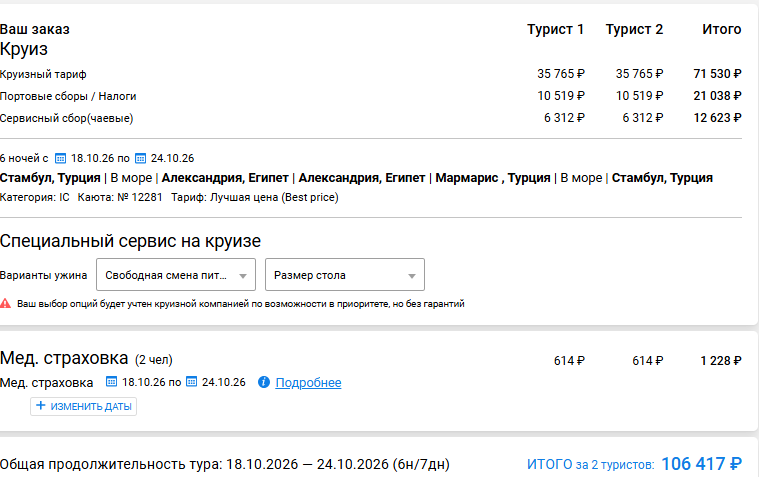Screen dimensions: 759x477
Task: Click ИТОГО за 2 туристов label
Action: [x=591, y=464]
